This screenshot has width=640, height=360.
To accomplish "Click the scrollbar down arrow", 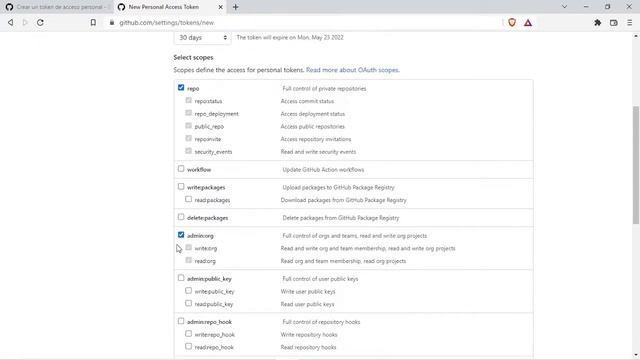I will pyautogui.click(x=636, y=355).
